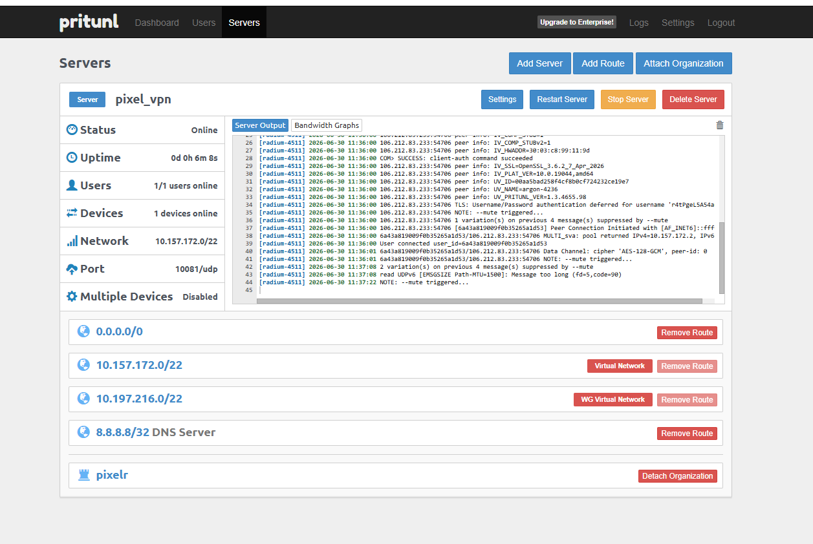
Task: Open the pixelr organization
Action: (x=112, y=475)
